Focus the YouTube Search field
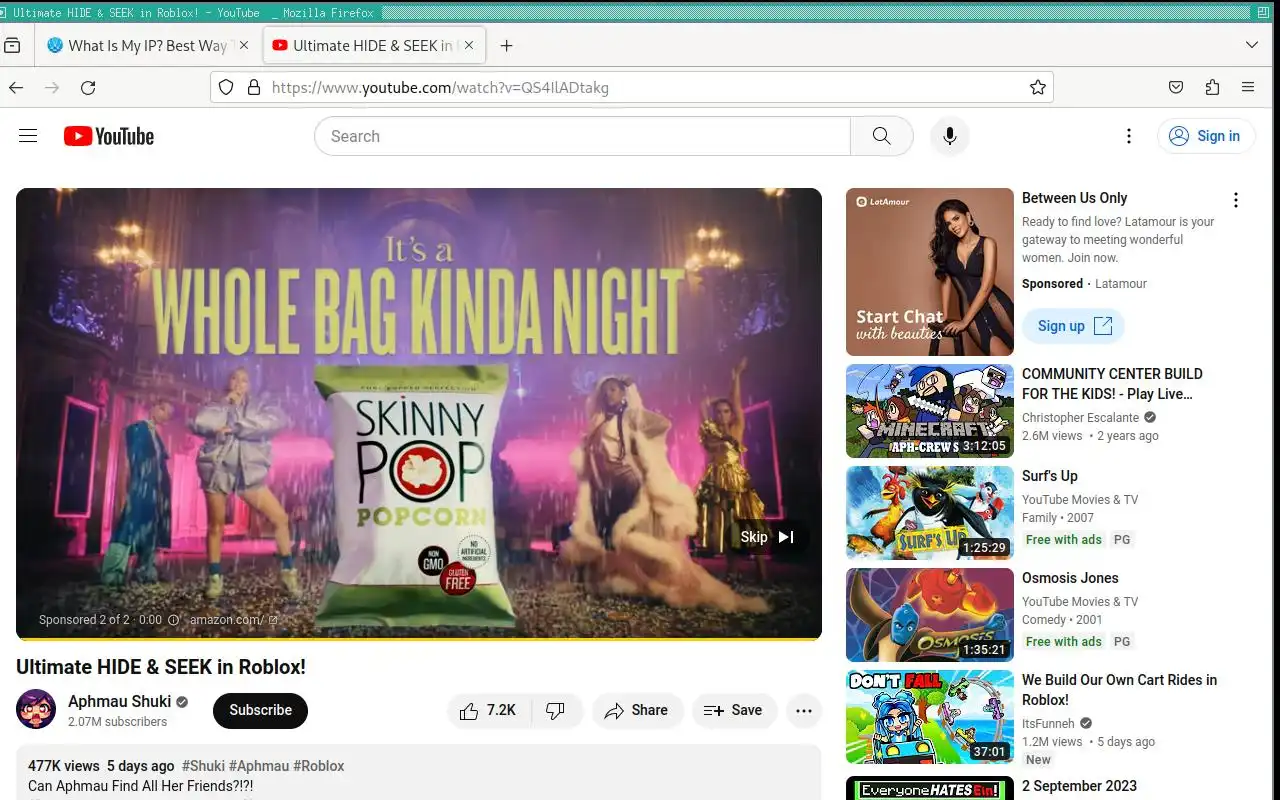The width and height of the screenshot is (1280, 800). click(x=582, y=136)
